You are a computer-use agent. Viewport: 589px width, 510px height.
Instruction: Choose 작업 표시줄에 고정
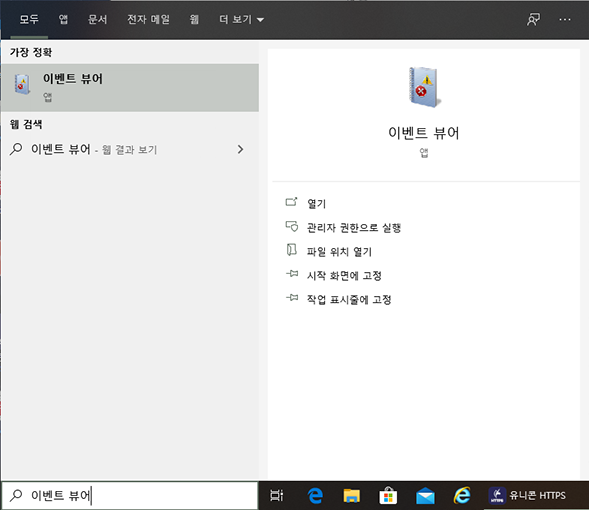(x=349, y=300)
